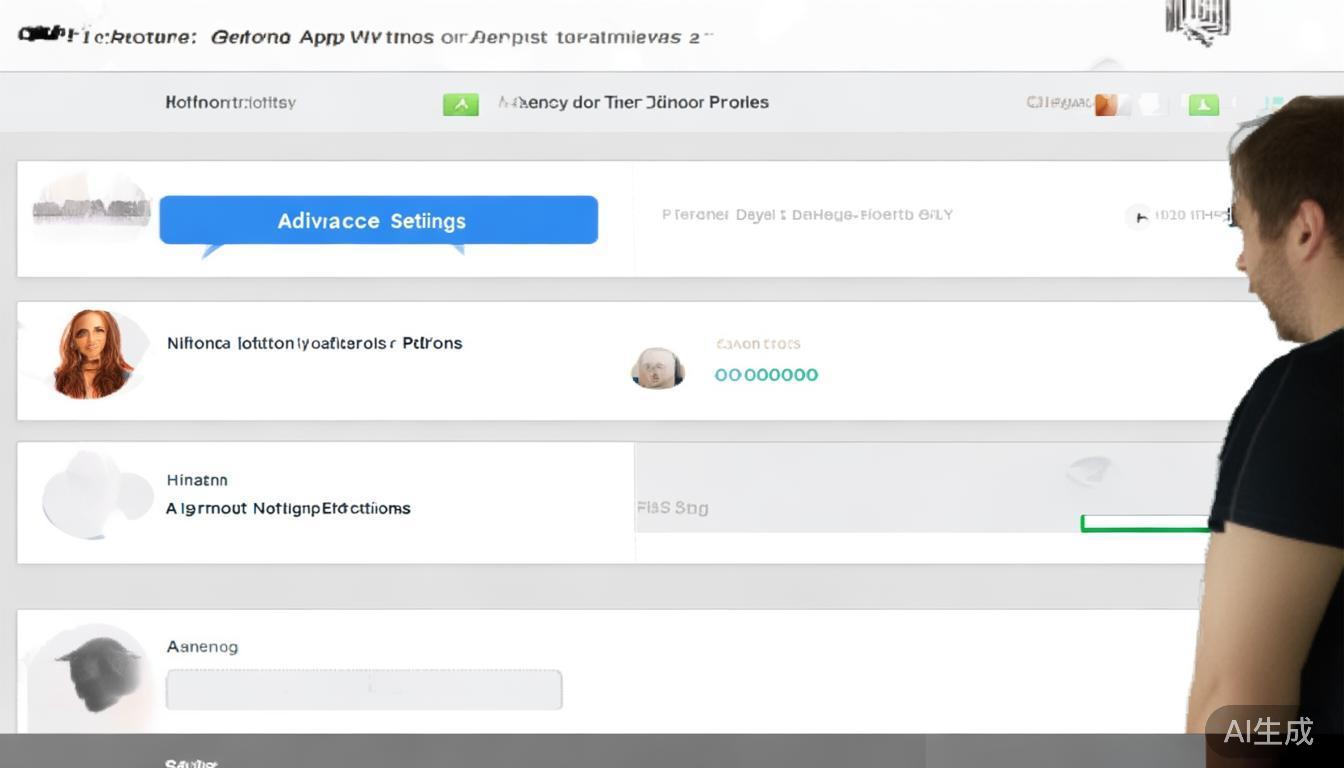Click the green icon beside the Profes tab
The height and width of the screenshot is (768, 1344).
[x=460, y=104]
